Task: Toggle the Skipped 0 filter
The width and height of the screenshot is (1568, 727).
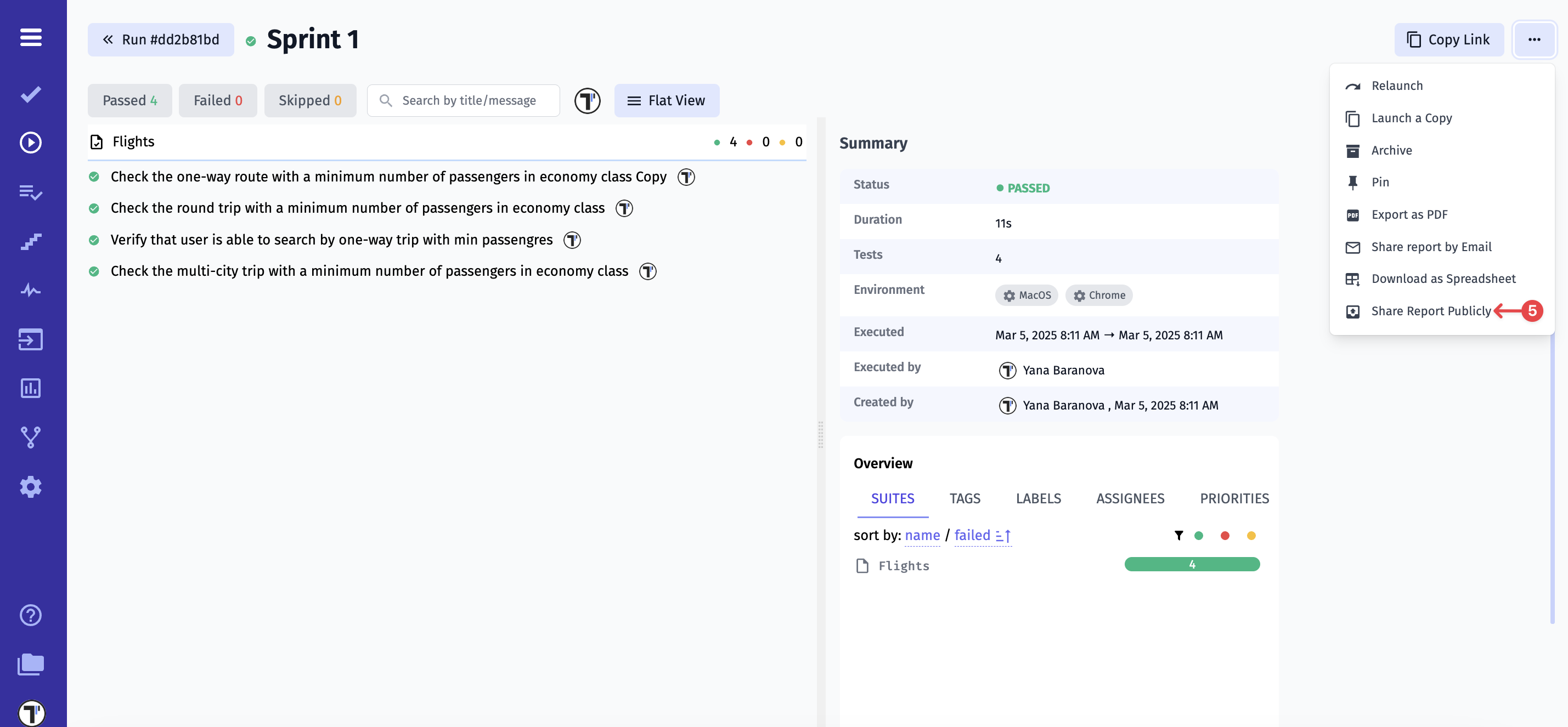Action: (x=310, y=100)
